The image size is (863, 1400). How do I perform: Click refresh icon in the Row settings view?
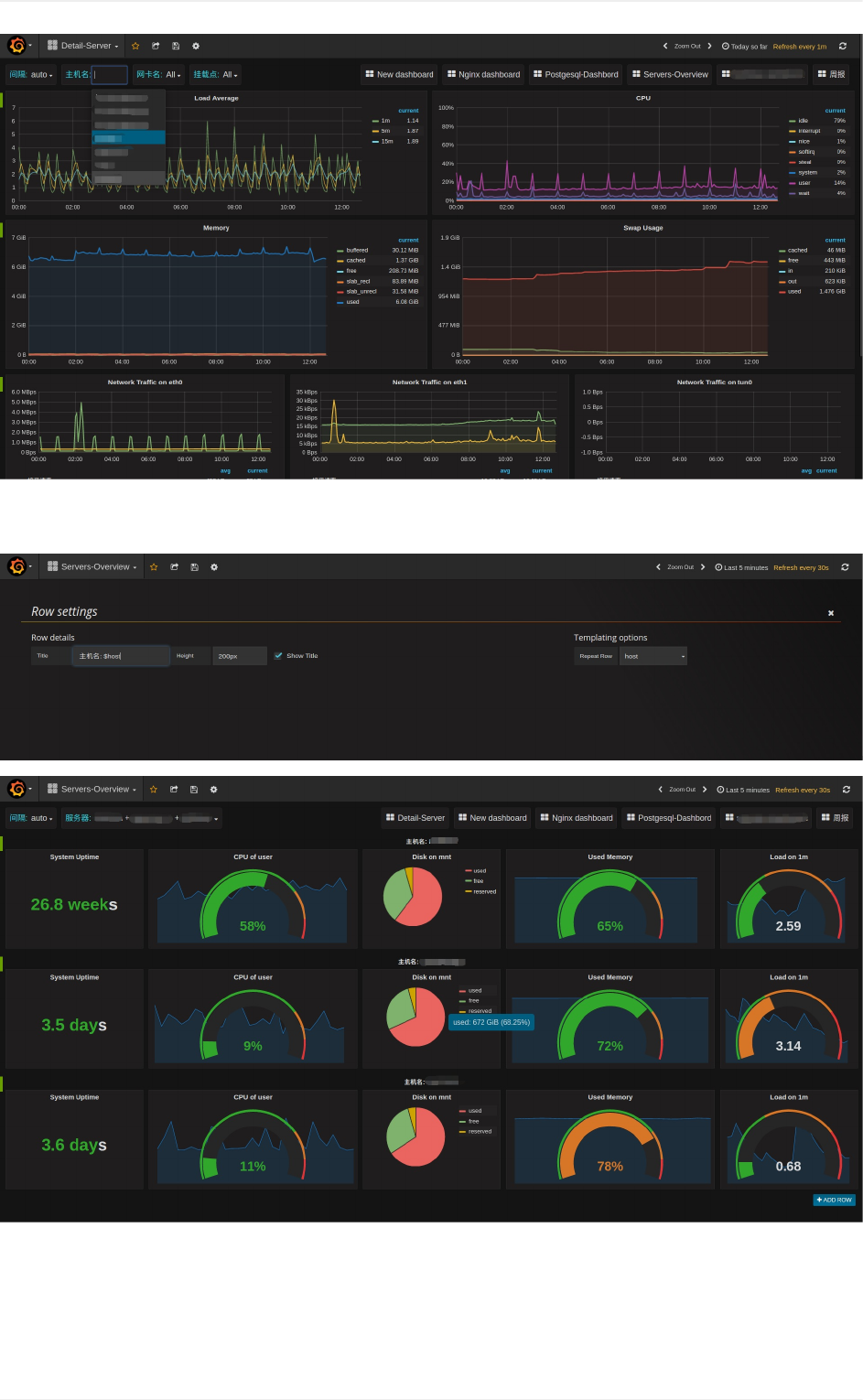click(x=845, y=567)
